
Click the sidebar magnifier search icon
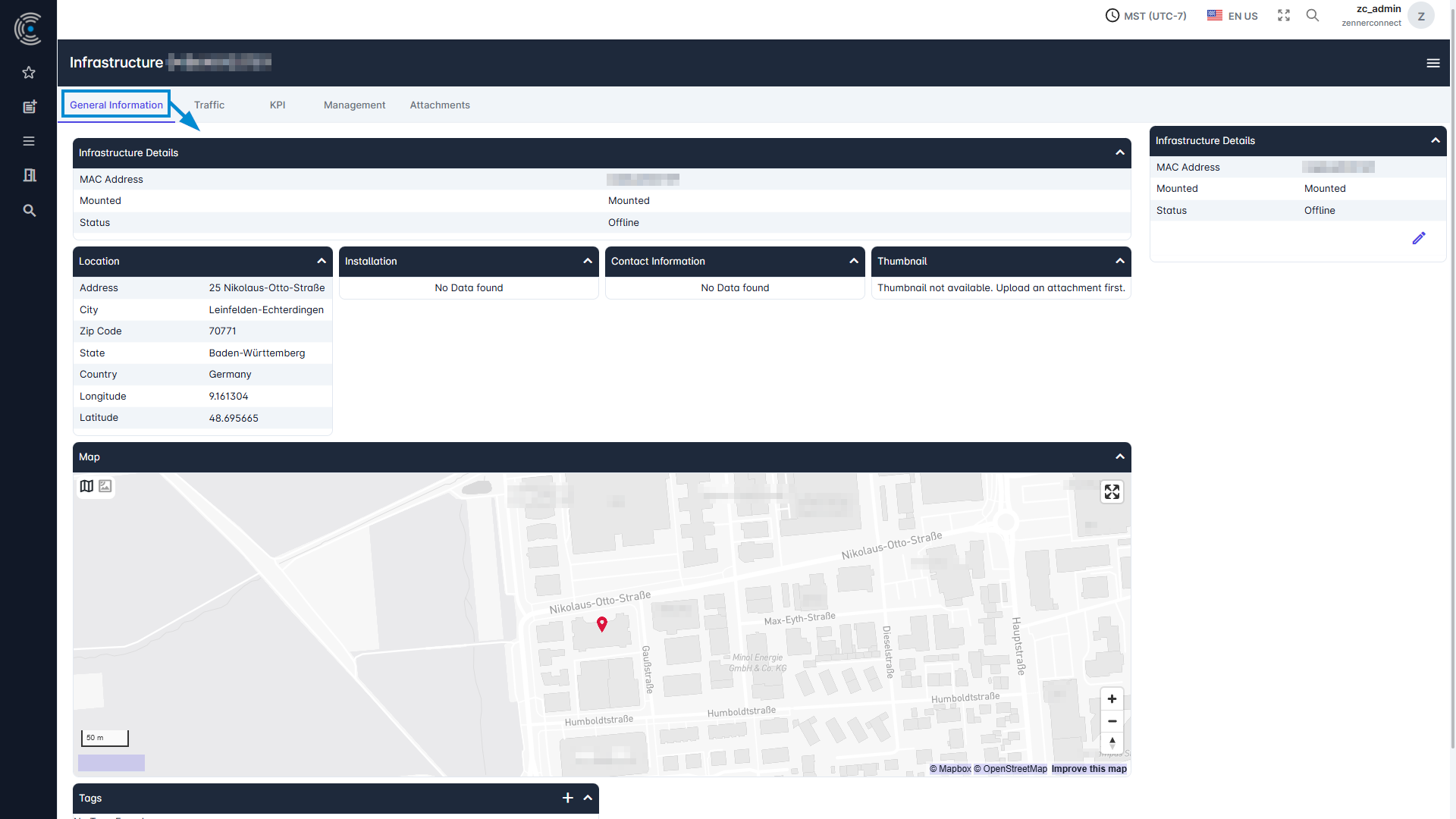(29, 211)
